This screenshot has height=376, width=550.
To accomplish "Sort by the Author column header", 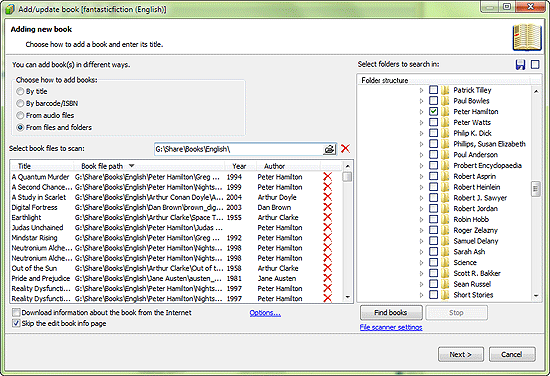I will pos(288,166).
